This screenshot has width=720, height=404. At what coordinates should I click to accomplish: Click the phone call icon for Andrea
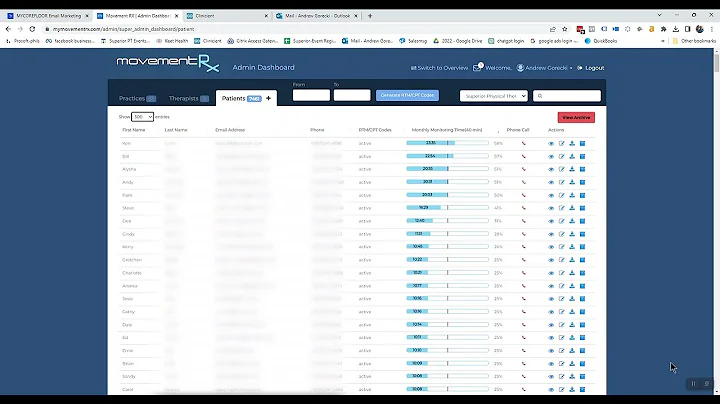tap(523, 286)
